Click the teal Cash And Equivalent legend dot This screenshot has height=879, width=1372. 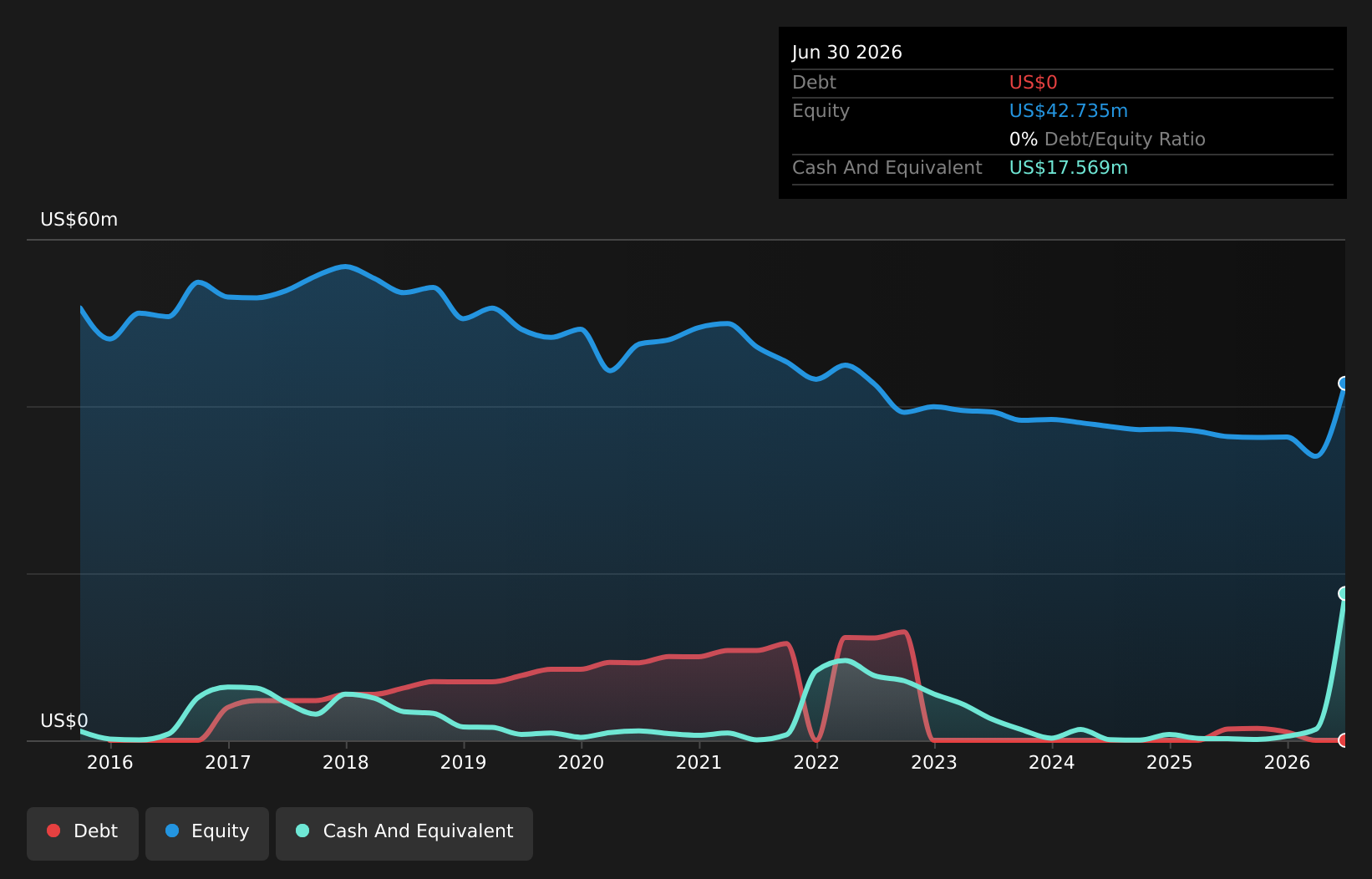(302, 831)
